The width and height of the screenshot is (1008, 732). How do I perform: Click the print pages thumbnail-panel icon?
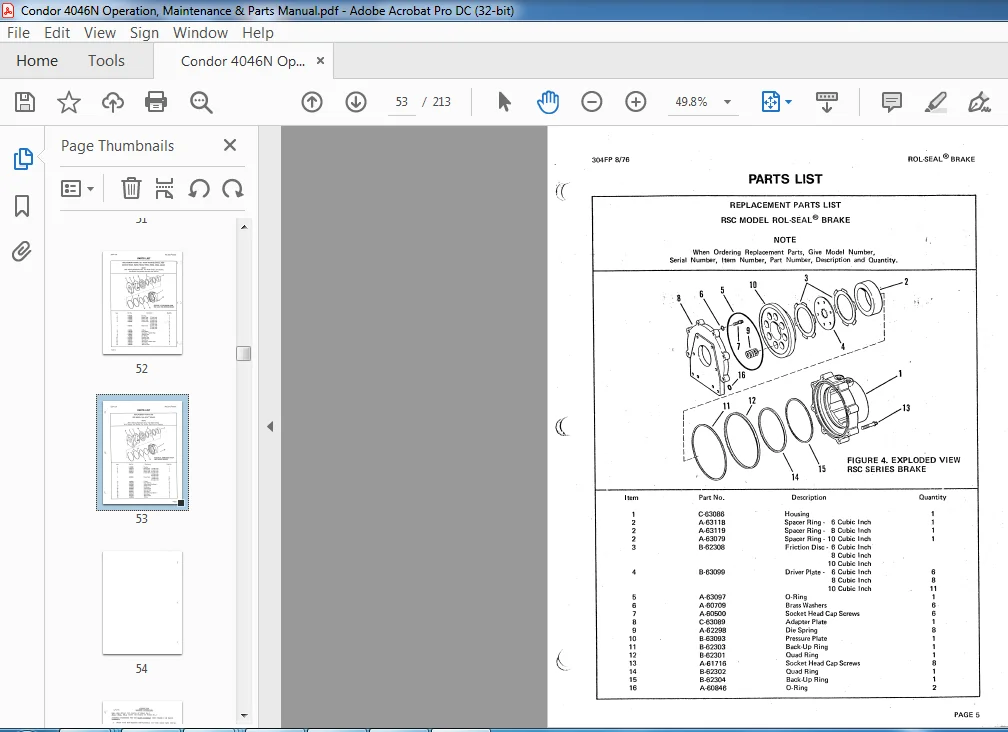coord(165,188)
